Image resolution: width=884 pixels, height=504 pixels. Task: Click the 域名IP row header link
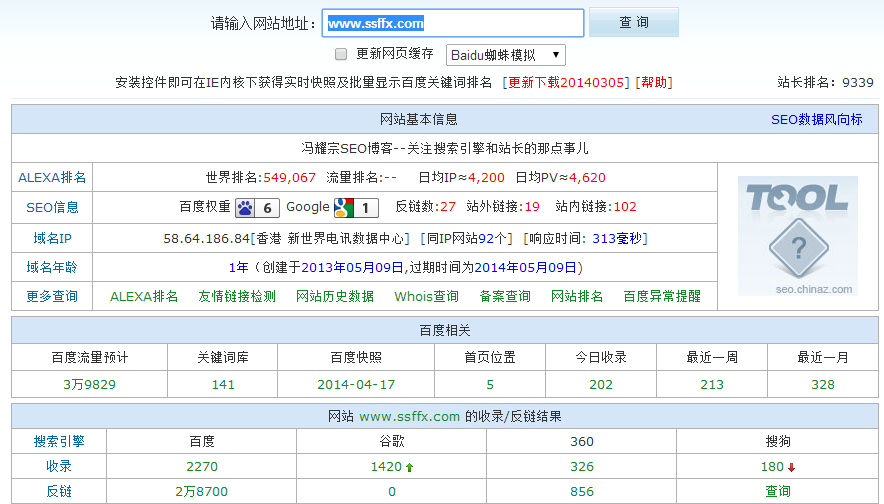[x=52, y=238]
